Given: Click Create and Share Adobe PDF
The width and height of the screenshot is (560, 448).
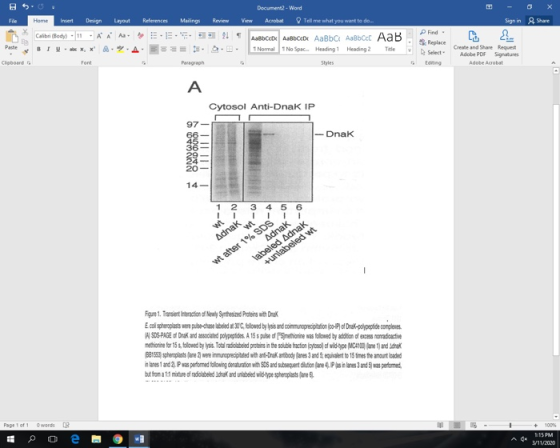Looking at the screenshot, I should coord(473,44).
